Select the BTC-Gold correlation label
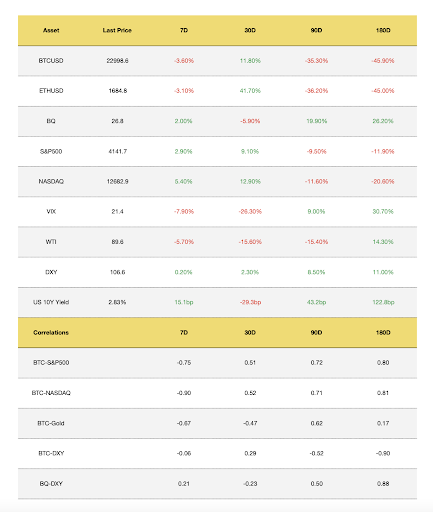The width and height of the screenshot is (433, 512). [x=51, y=423]
